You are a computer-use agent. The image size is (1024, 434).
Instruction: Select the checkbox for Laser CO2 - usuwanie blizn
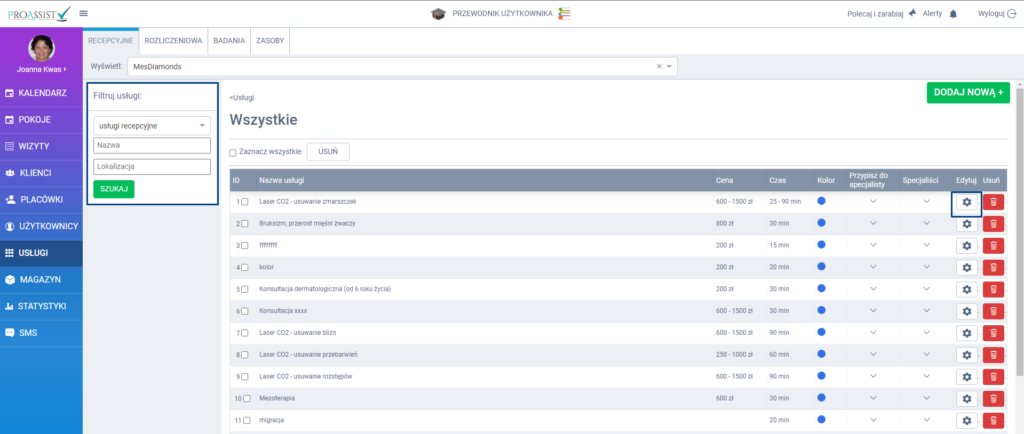245,333
